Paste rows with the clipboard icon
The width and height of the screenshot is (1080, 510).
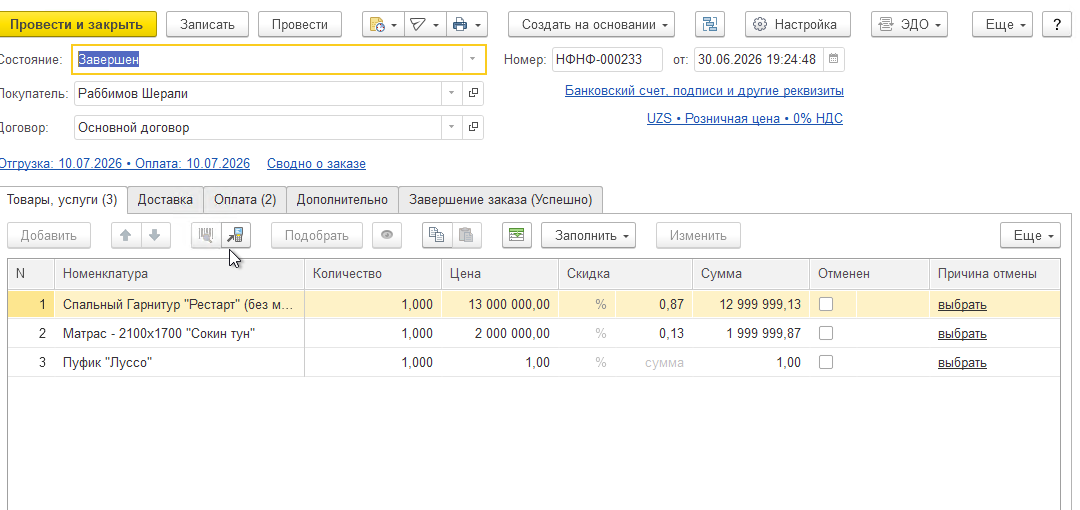click(466, 235)
